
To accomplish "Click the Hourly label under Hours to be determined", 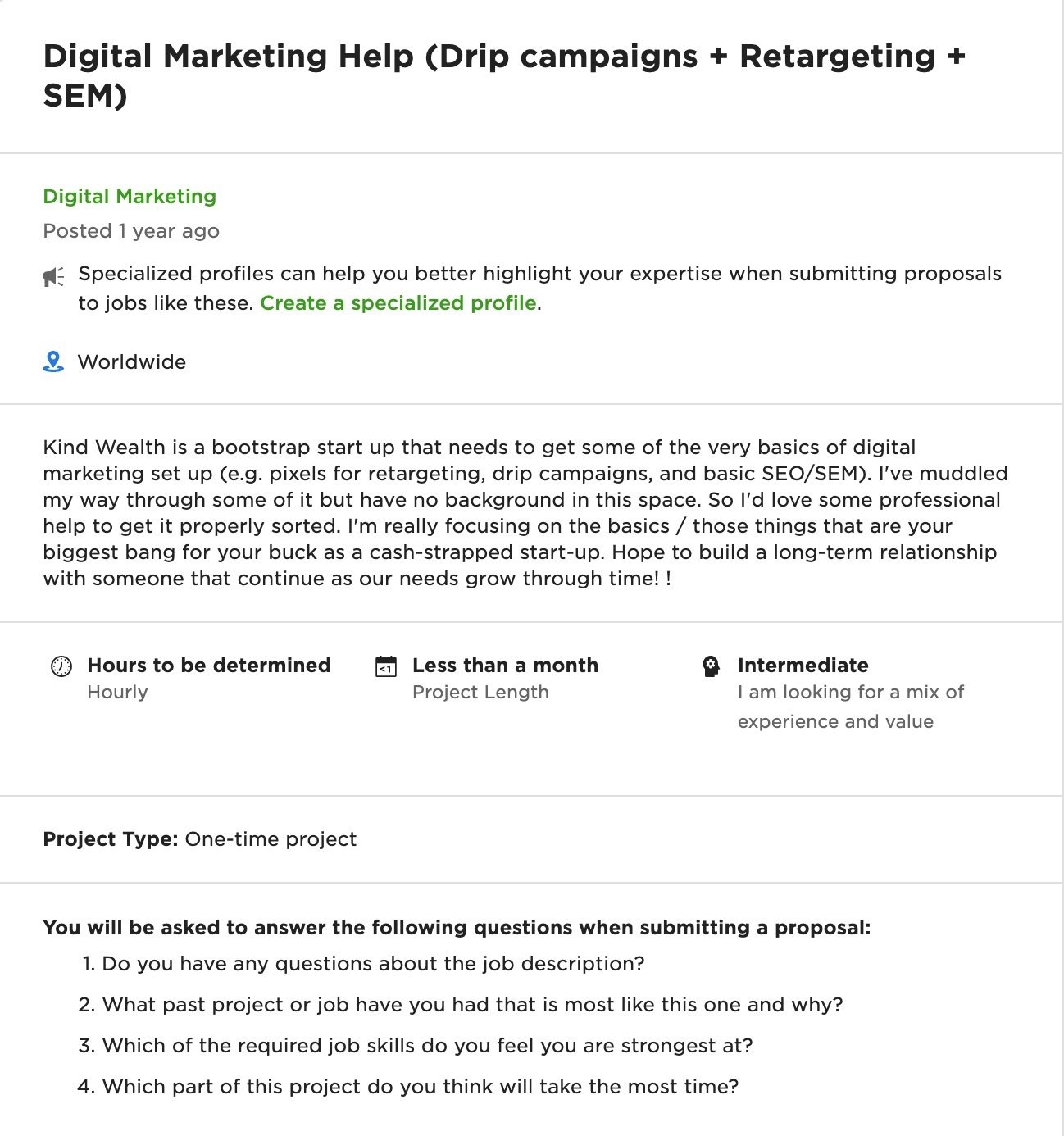I will click(117, 693).
